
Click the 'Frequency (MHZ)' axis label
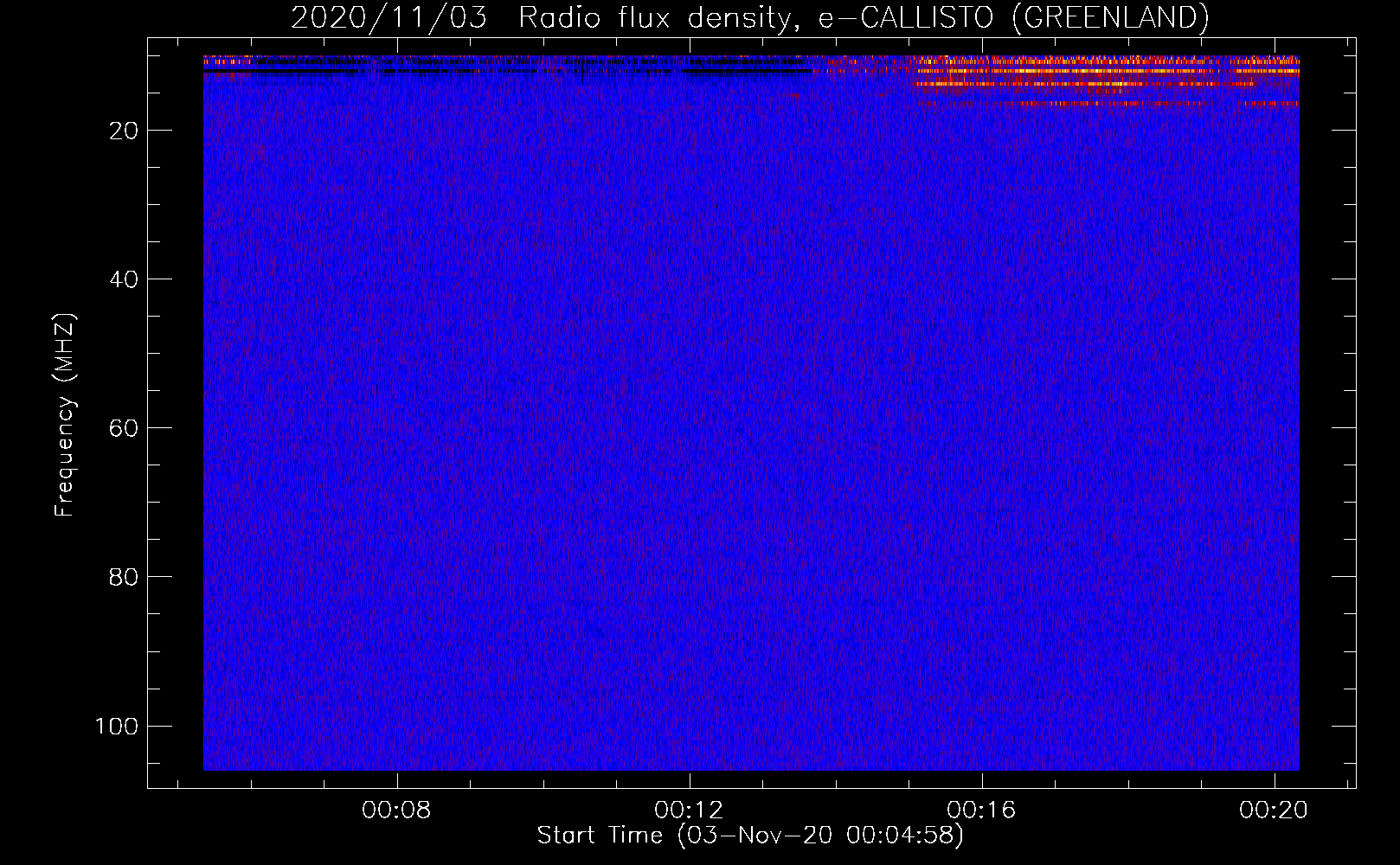pos(65,415)
